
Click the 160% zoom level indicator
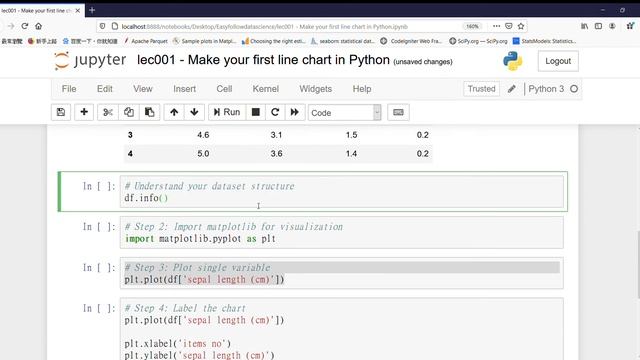click(472, 26)
